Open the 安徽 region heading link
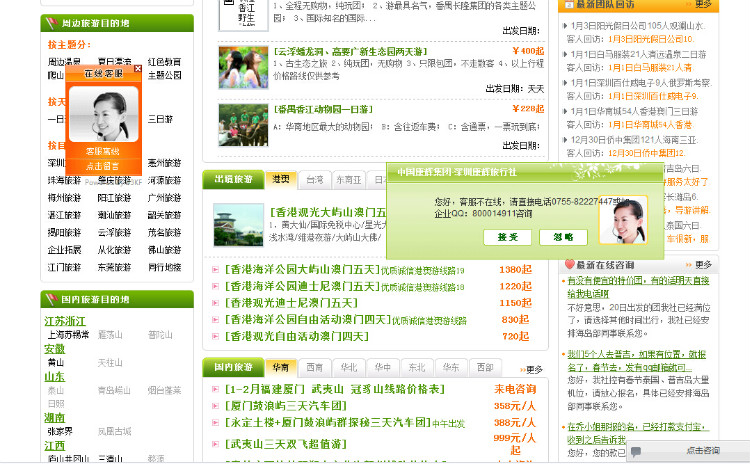Image resolution: width=750 pixels, height=464 pixels. 55,349
